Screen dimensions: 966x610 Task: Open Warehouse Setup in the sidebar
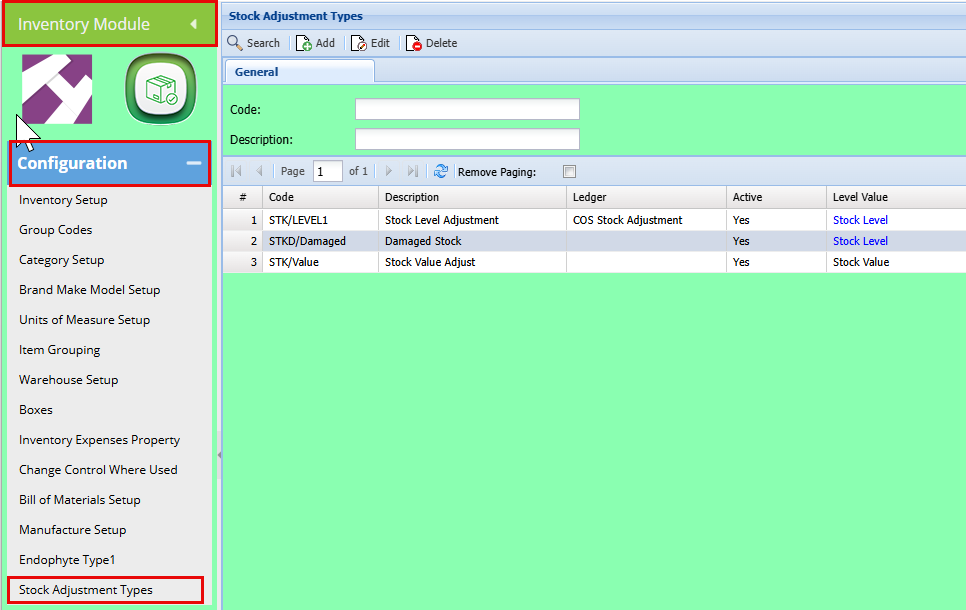[x=69, y=380]
